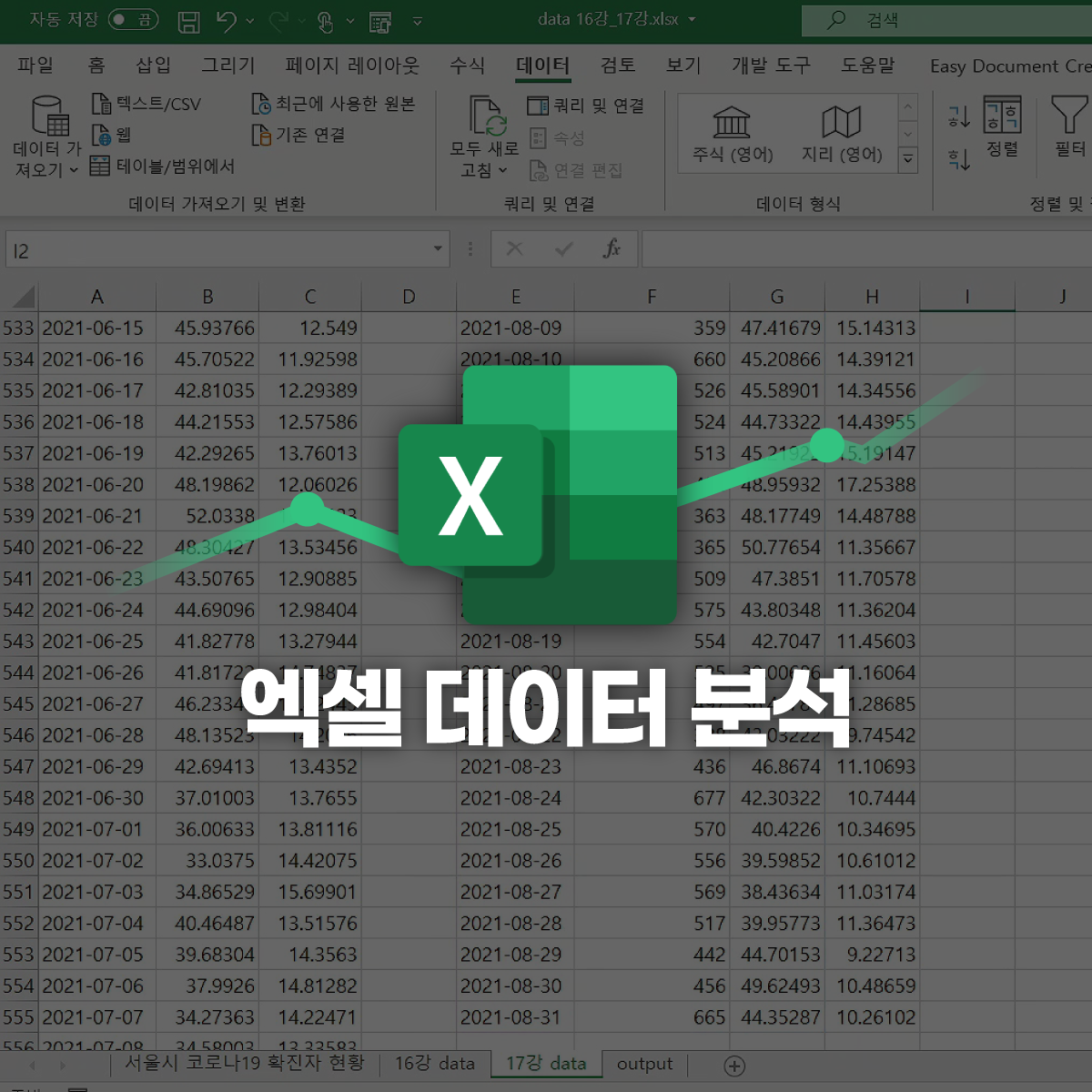
Task: Open Customize Quick Access Toolbar dropdown
Action: point(417,21)
